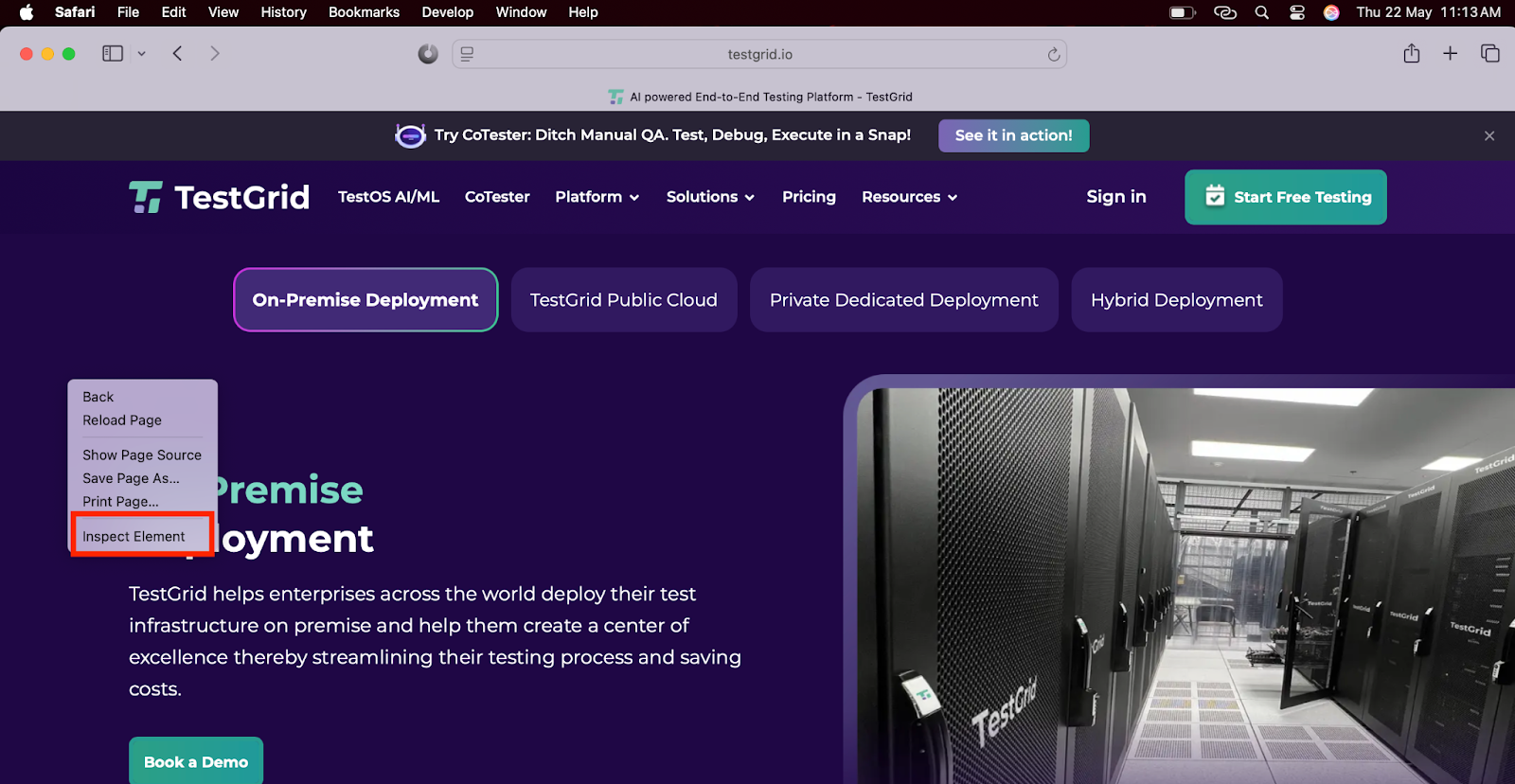The height and width of the screenshot is (784, 1515).
Task: Click Start Free Testing button
Action: click(x=1286, y=197)
